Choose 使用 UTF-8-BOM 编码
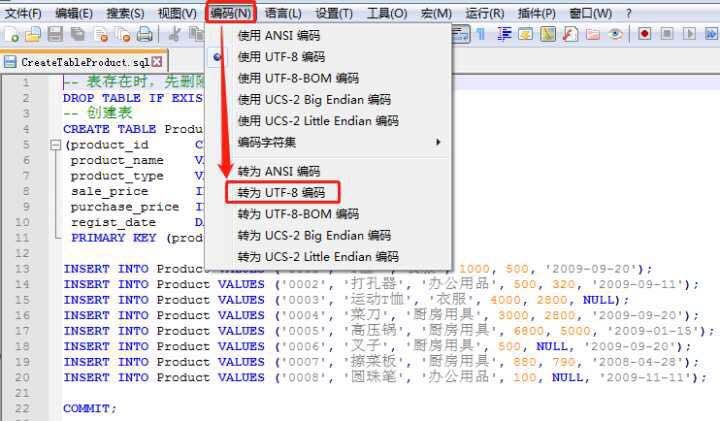 298,78
